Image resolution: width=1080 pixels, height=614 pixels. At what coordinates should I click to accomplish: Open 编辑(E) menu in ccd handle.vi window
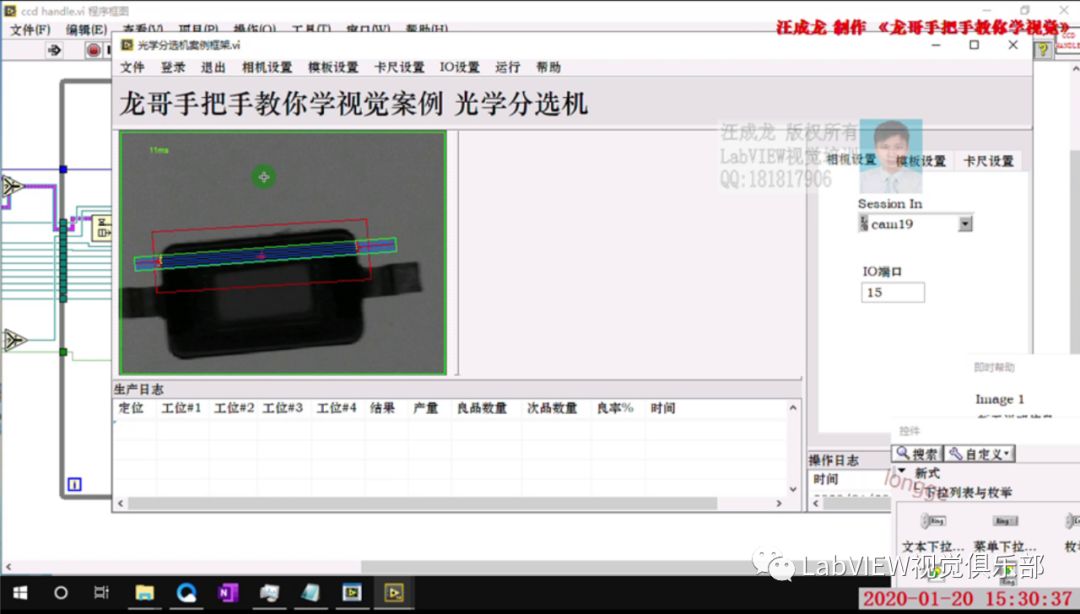(x=86, y=30)
